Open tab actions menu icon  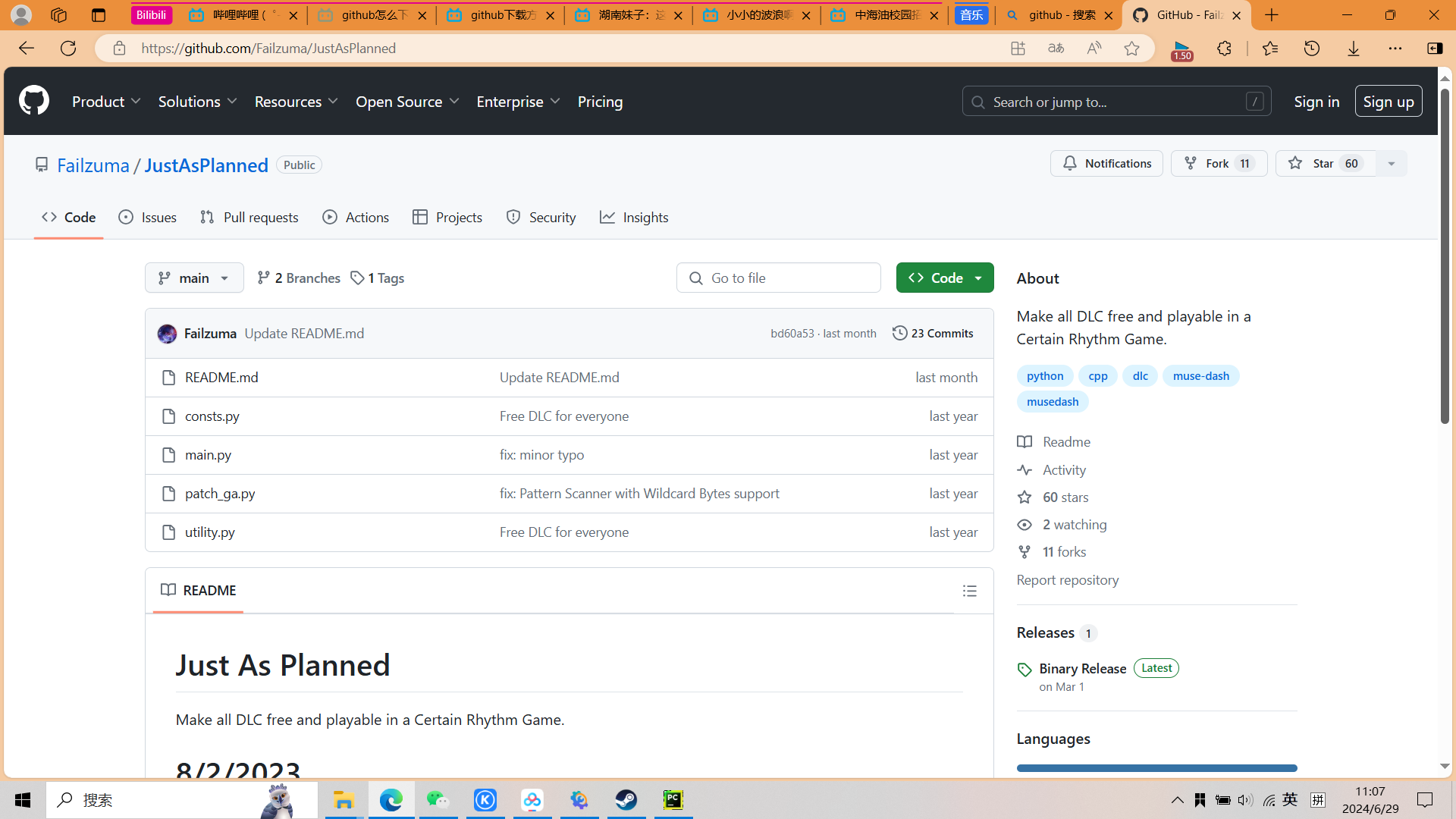(99, 15)
